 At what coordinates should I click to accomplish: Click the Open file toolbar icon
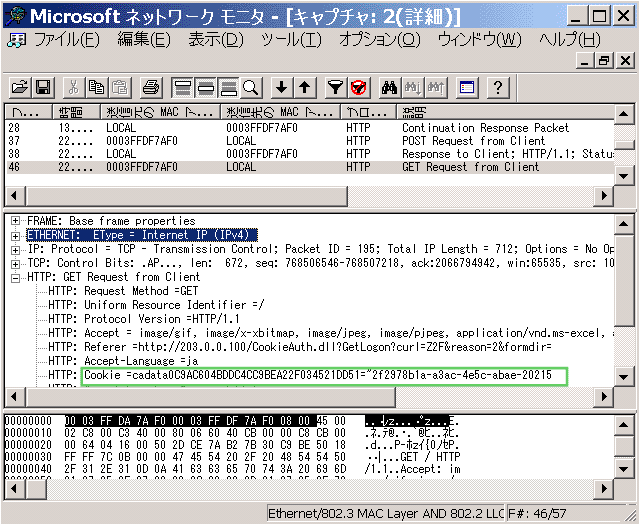click(20, 88)
